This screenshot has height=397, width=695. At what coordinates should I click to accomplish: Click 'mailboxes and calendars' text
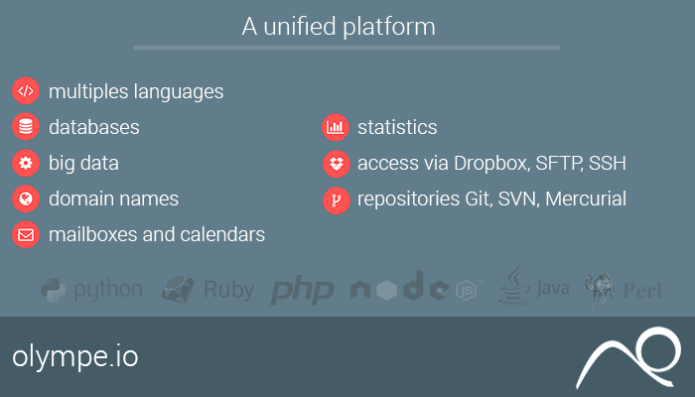(157, 234)
